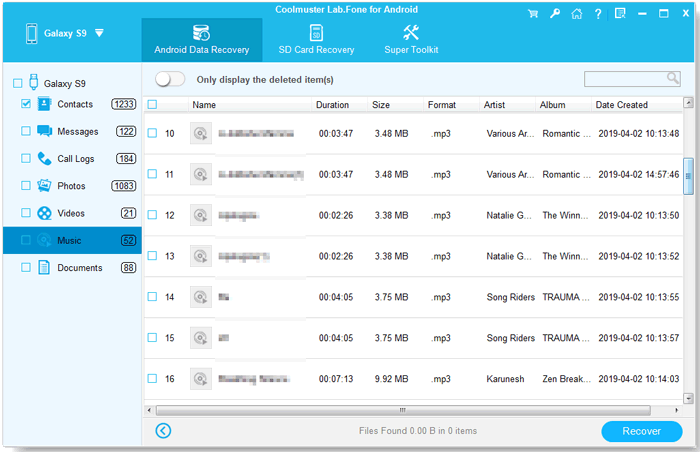Click the Galaxy S9 phone icon
The width and height of the screenshot is (700, 452).
[x=31, y=33]
